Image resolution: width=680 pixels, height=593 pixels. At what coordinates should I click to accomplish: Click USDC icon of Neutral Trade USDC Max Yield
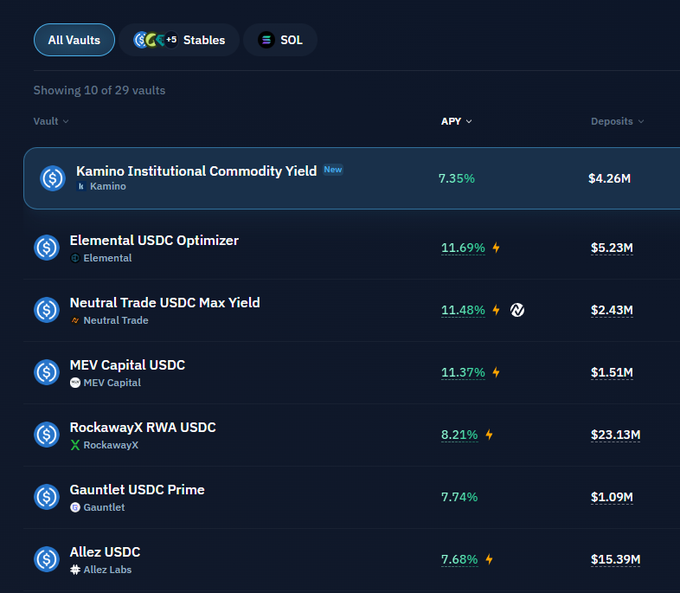click(46, 310)
